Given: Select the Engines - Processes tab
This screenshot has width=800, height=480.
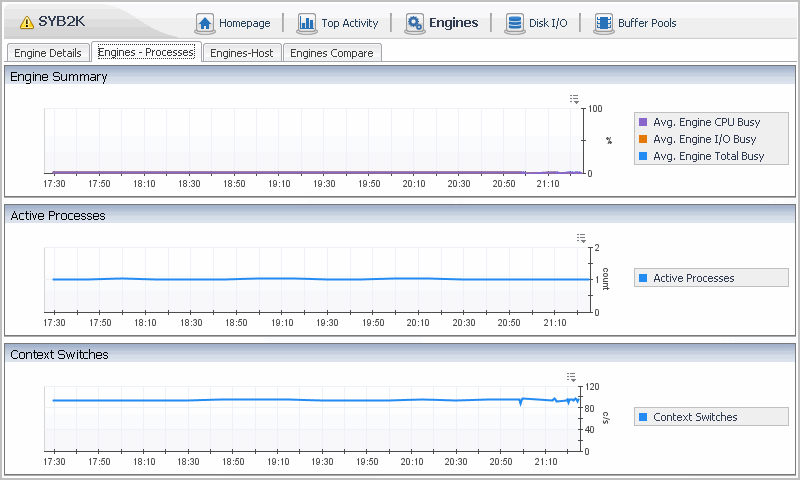Looking at the screenshot, I should [146, 52].
